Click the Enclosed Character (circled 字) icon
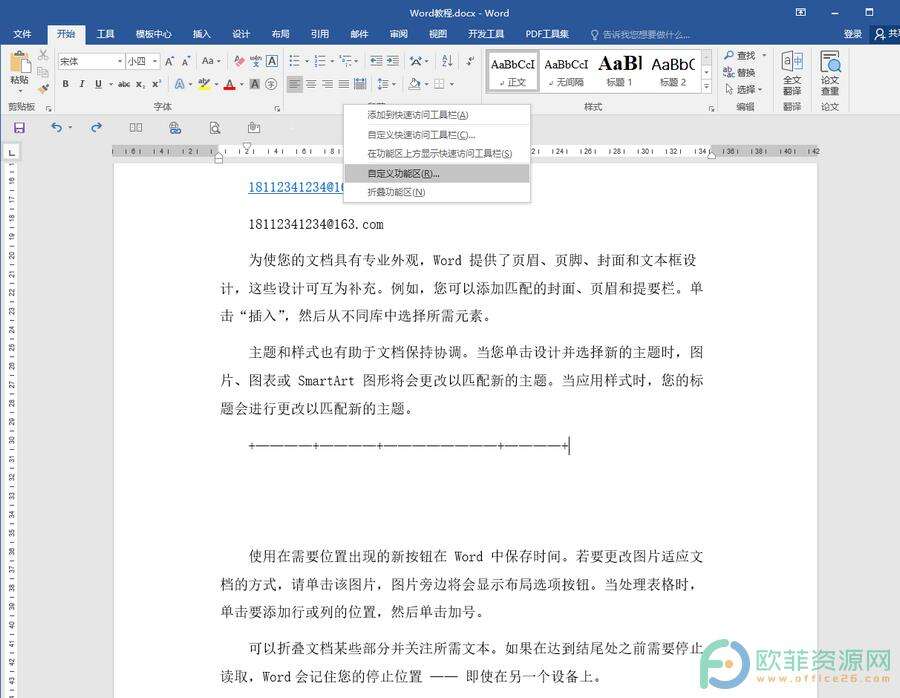The height and width of the screenshot is (698, 900). [x=271, y=84]
